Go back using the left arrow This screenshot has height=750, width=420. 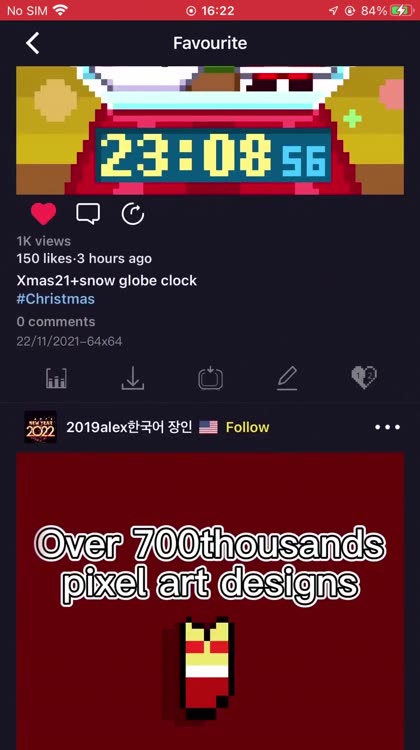click(x=33, y=43)
